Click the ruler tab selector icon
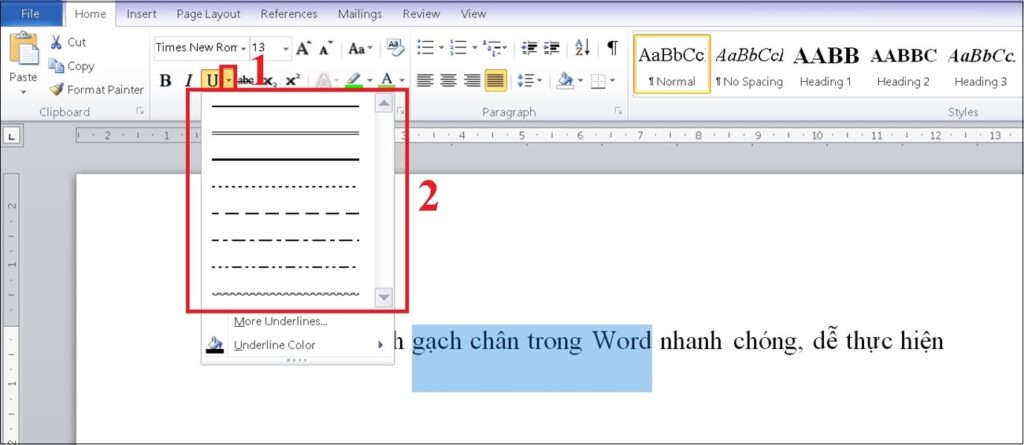The width and height of the screenshot is (1024, 445). pyautogui.click(x=13, y=137)
